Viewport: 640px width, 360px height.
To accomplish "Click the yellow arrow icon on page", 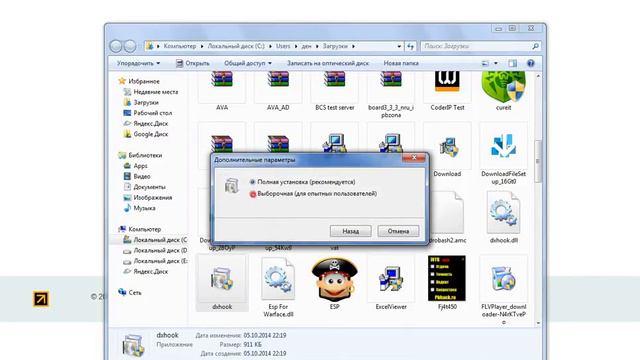I will pos(41,299).
